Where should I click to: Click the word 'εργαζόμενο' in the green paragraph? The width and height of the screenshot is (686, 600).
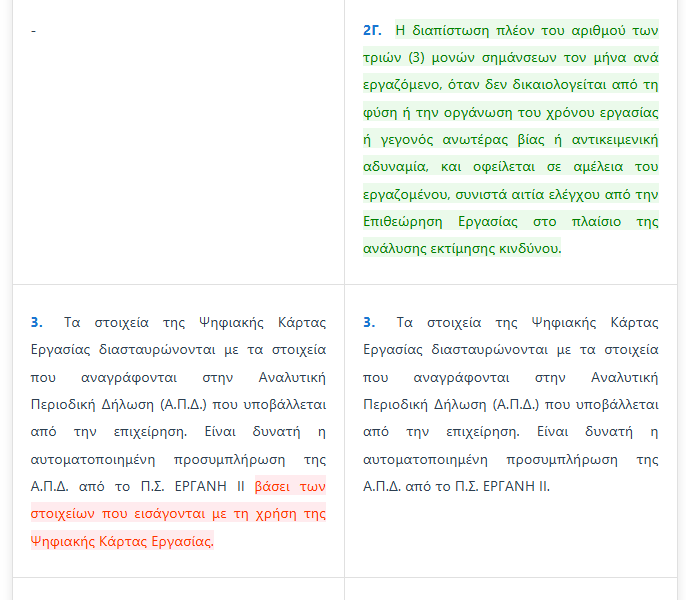(399, 85)
